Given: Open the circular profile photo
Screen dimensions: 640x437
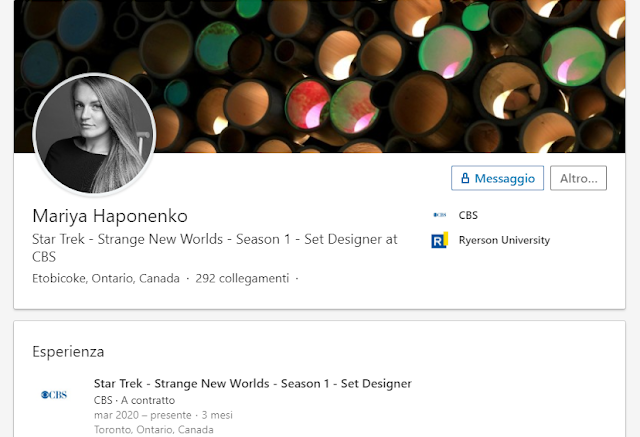Looking at the screenshot, I should [94, 134].
